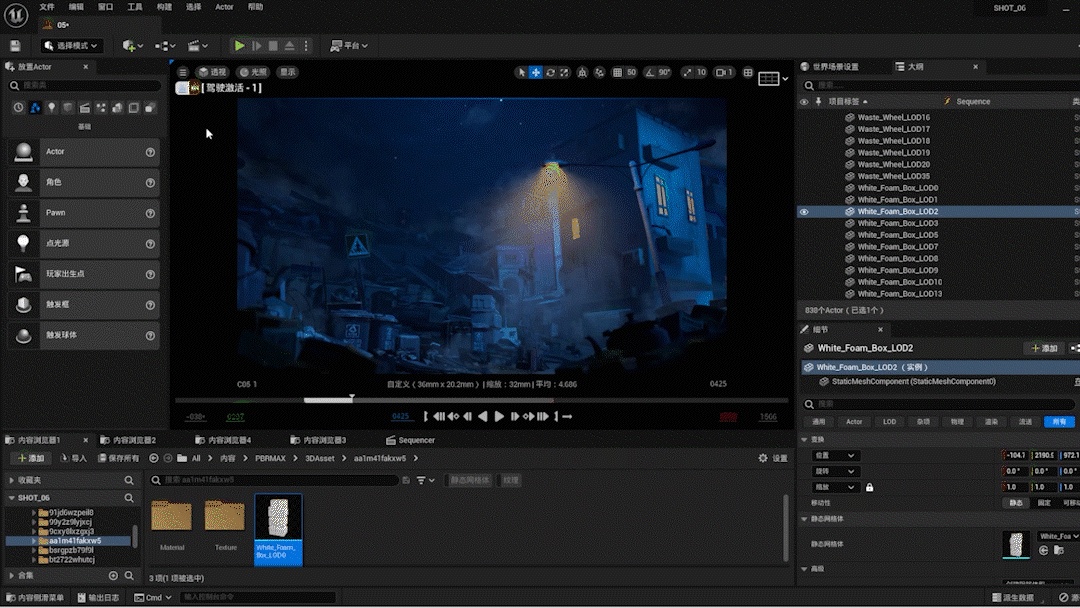
Task: Toggle visibility eye of White_Foam_Box_LOD2
Action: (804, 212)
